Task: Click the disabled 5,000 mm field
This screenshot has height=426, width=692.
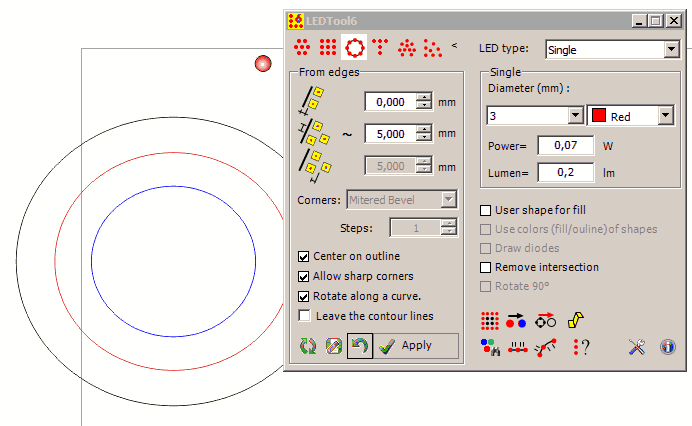Action: point(391,166)
